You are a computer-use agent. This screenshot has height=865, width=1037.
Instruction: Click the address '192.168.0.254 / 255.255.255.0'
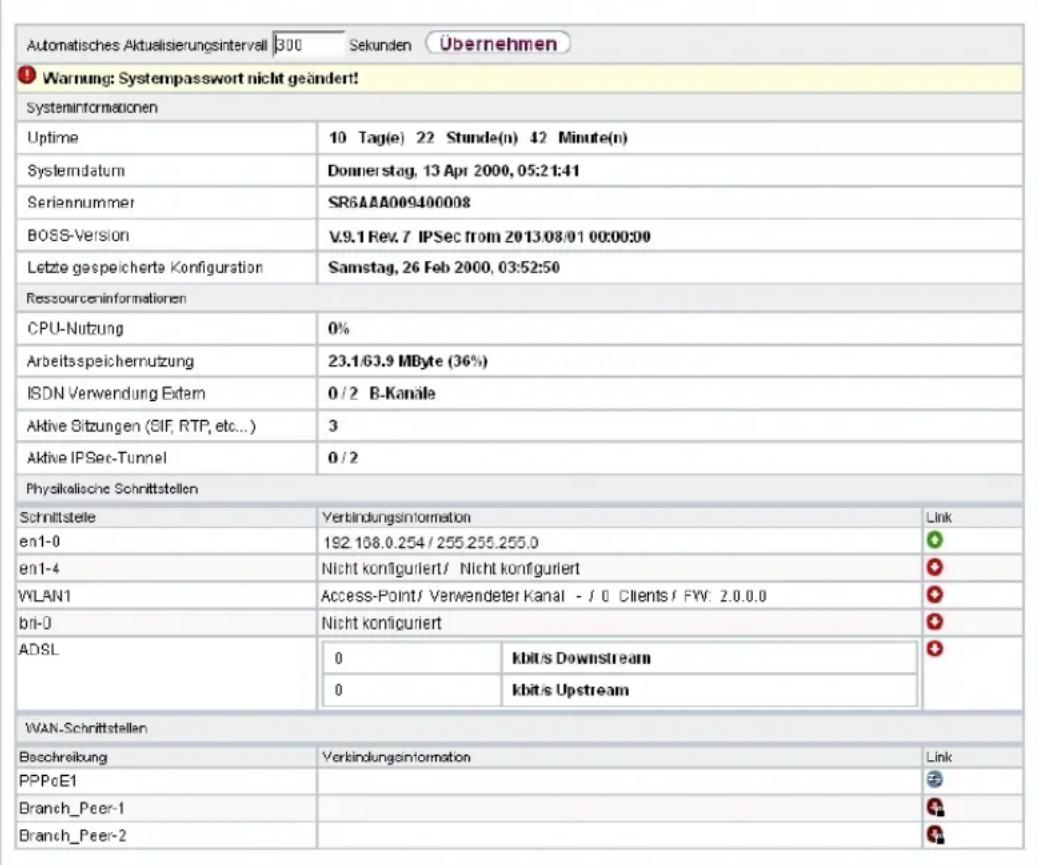(431, 543)
